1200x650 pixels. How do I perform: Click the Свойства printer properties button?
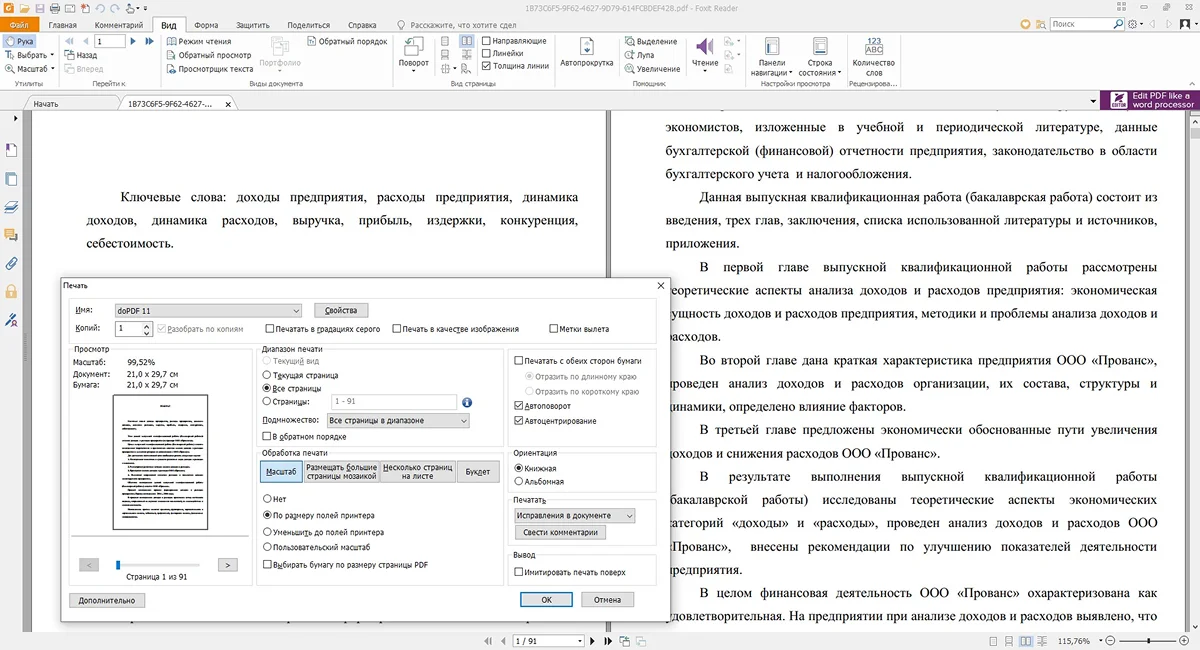tap(341, 310)
